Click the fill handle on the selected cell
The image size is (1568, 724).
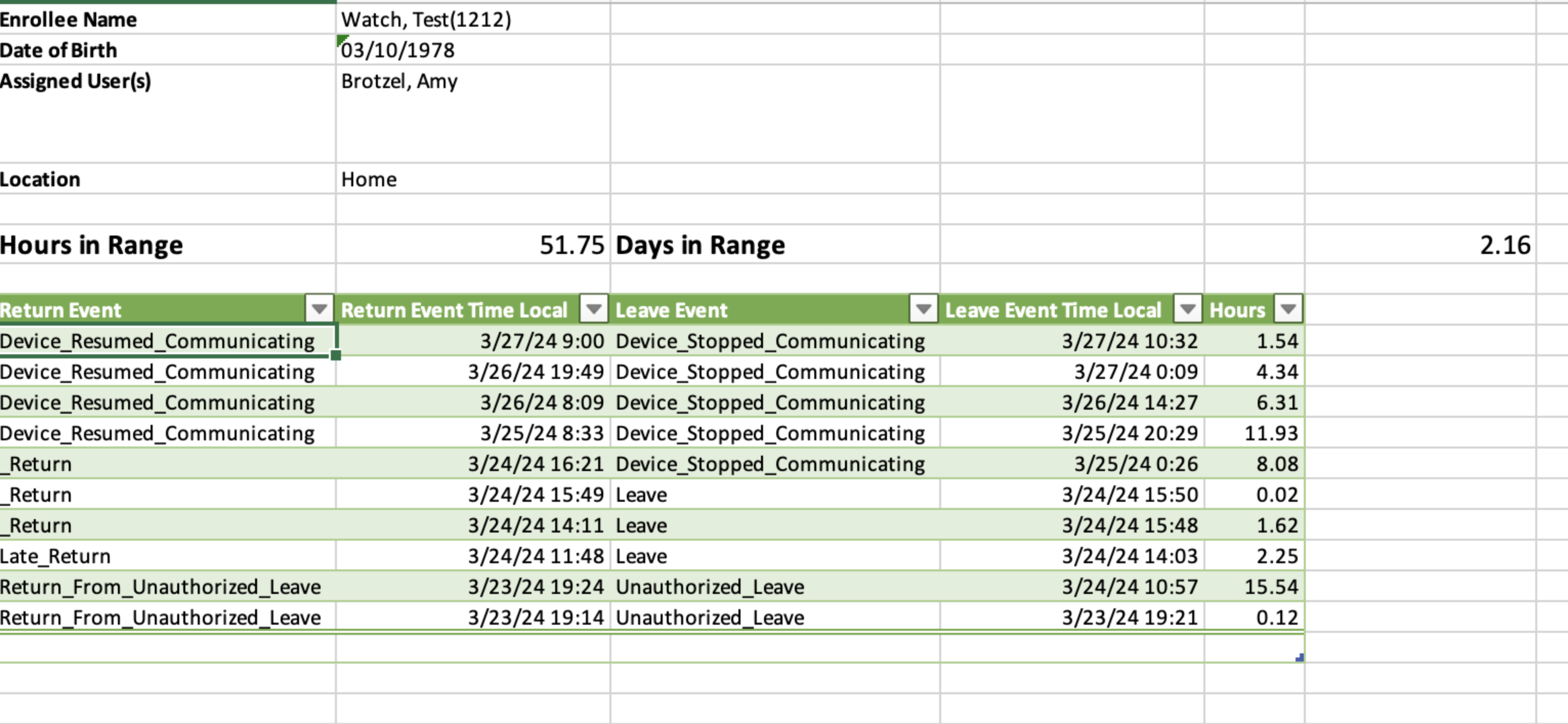coord(335,355)
